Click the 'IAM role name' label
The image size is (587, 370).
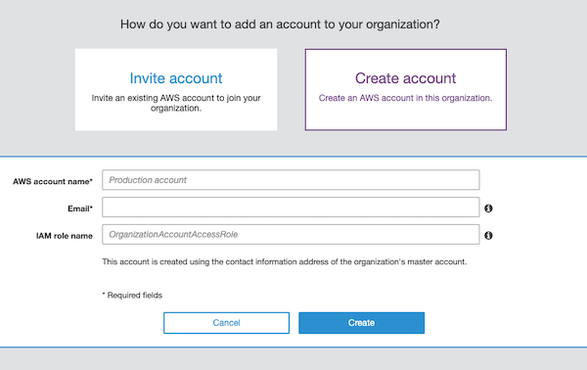click(64, 236)
